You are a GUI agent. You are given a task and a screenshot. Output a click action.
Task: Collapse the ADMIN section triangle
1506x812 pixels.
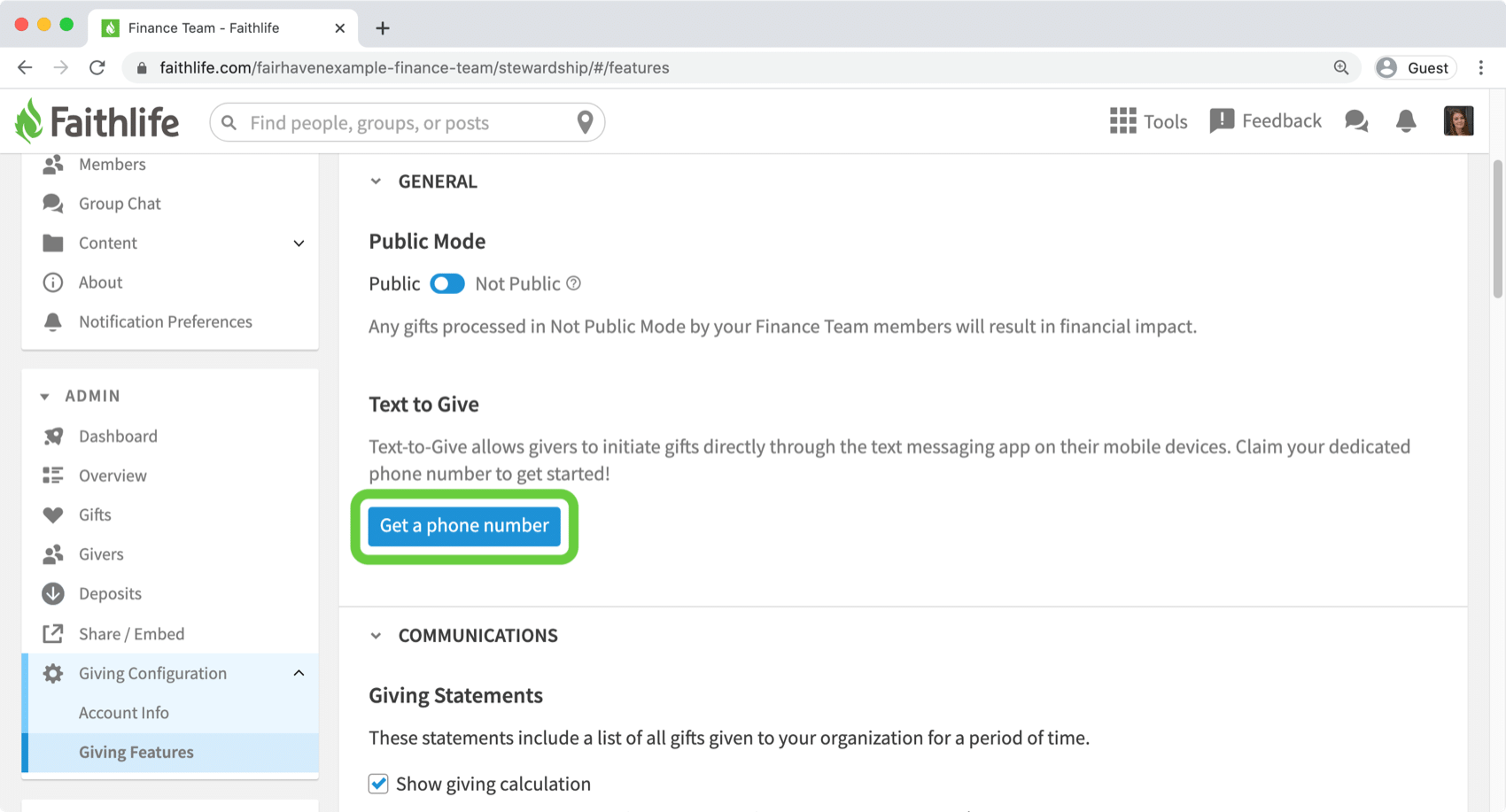tap(44, 397)
